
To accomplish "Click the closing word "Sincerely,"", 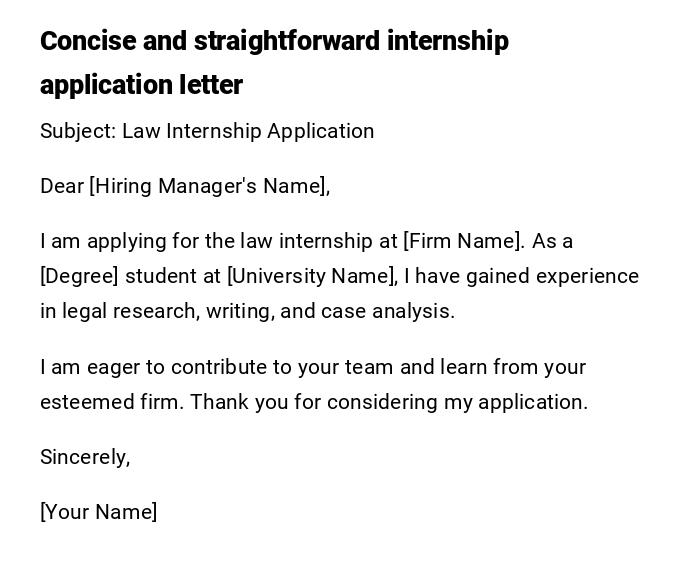I will [85, 457].
